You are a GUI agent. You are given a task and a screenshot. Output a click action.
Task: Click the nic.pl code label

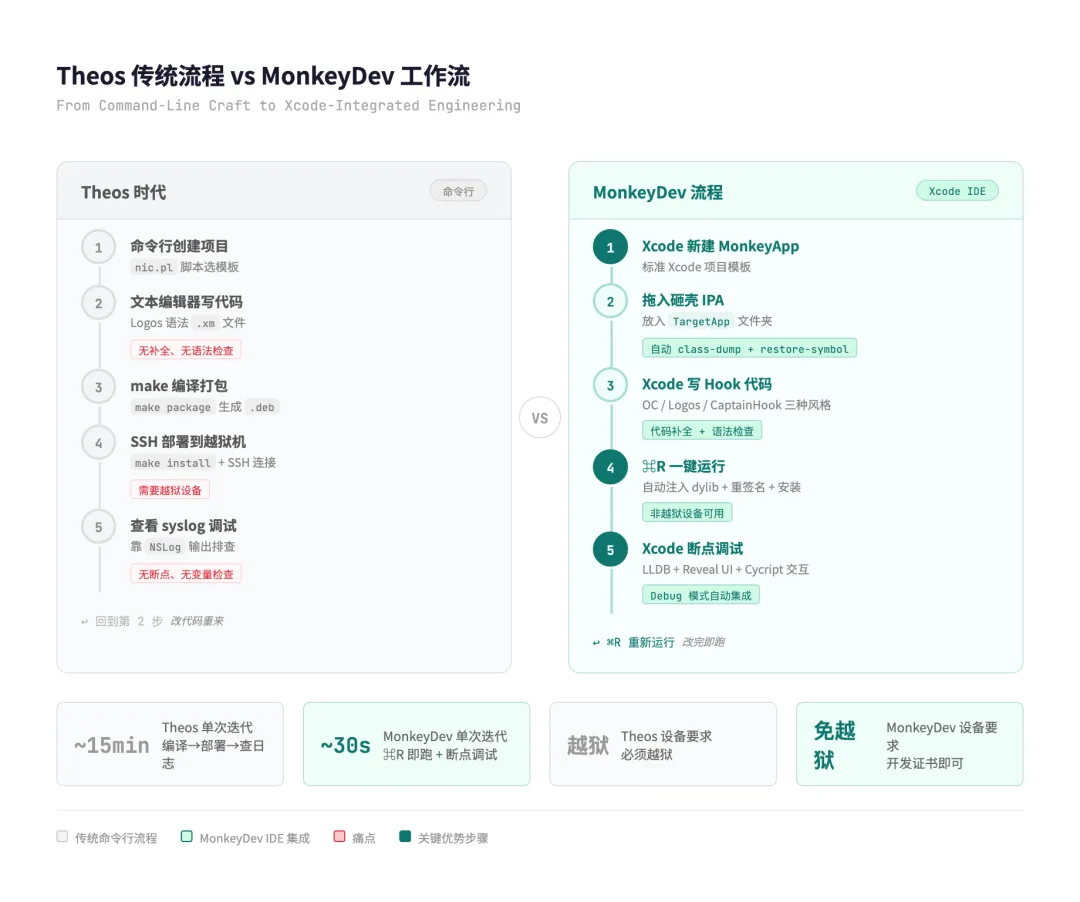click(x=154, y=267)
